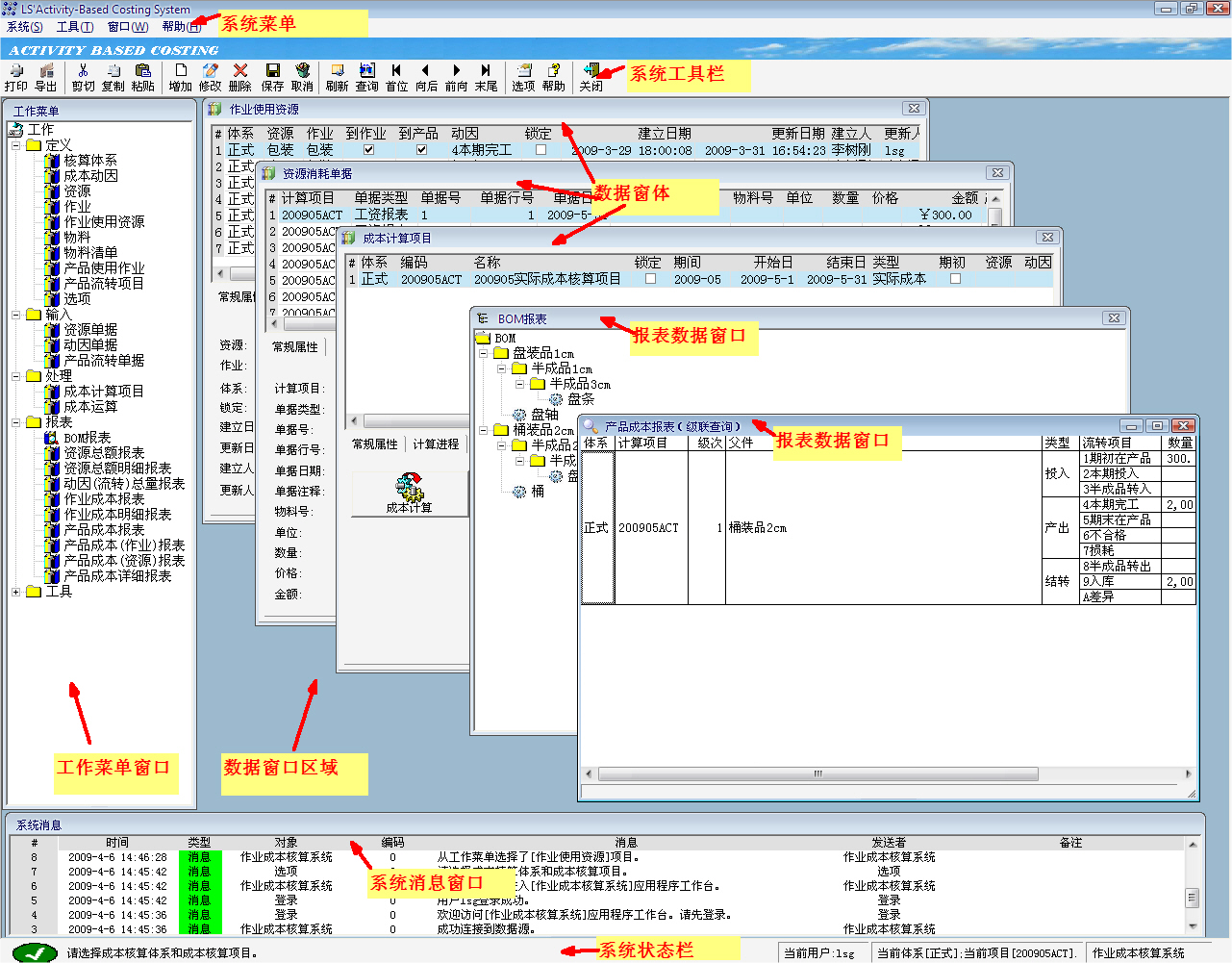Expand the 工具 folder in 工作菜单
Image resolution: width=1232 pixels, height=963 pixels.
click(x=17, y=591)
